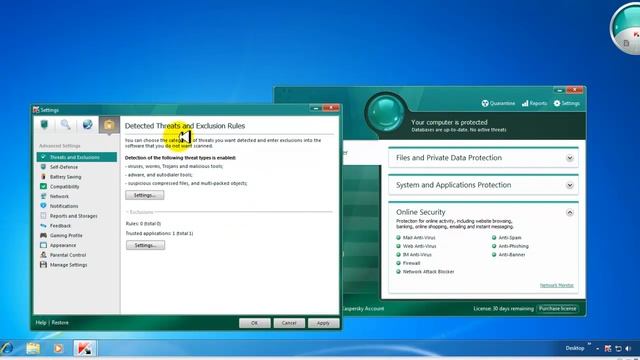The width and height of the screenshot is (640, 360).
Task: Click the Reports and Storages icon
Action: (43, 216)
